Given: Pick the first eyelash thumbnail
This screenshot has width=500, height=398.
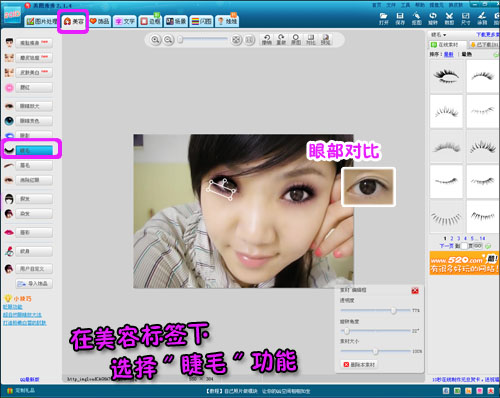Looking at the screenshot, I should 446,76.
